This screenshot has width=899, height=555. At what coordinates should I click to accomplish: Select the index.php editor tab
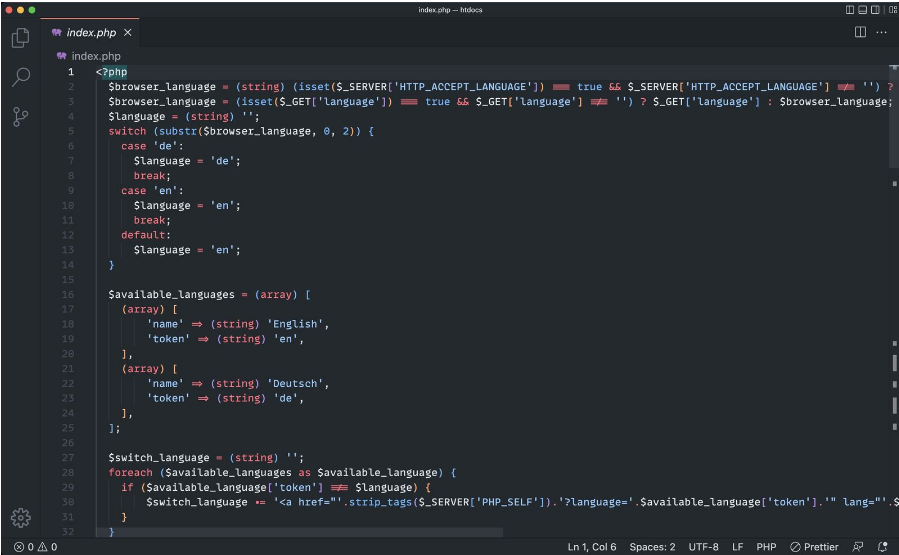[x=89, y=33]
